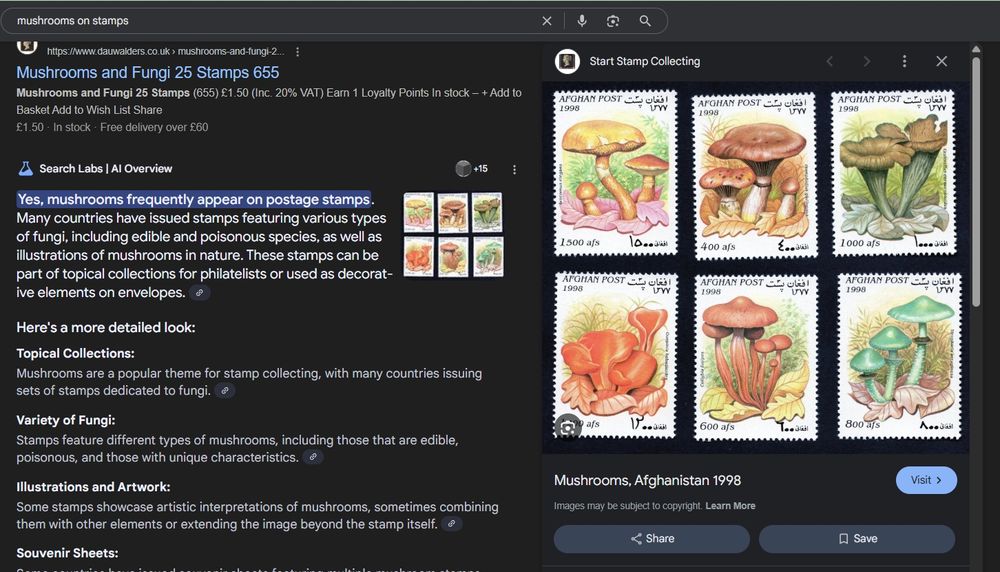Click the Start Stamp Collecting site logo
Image resolution: width=1000 pixels, height=572 pixels.
(567, 61)
